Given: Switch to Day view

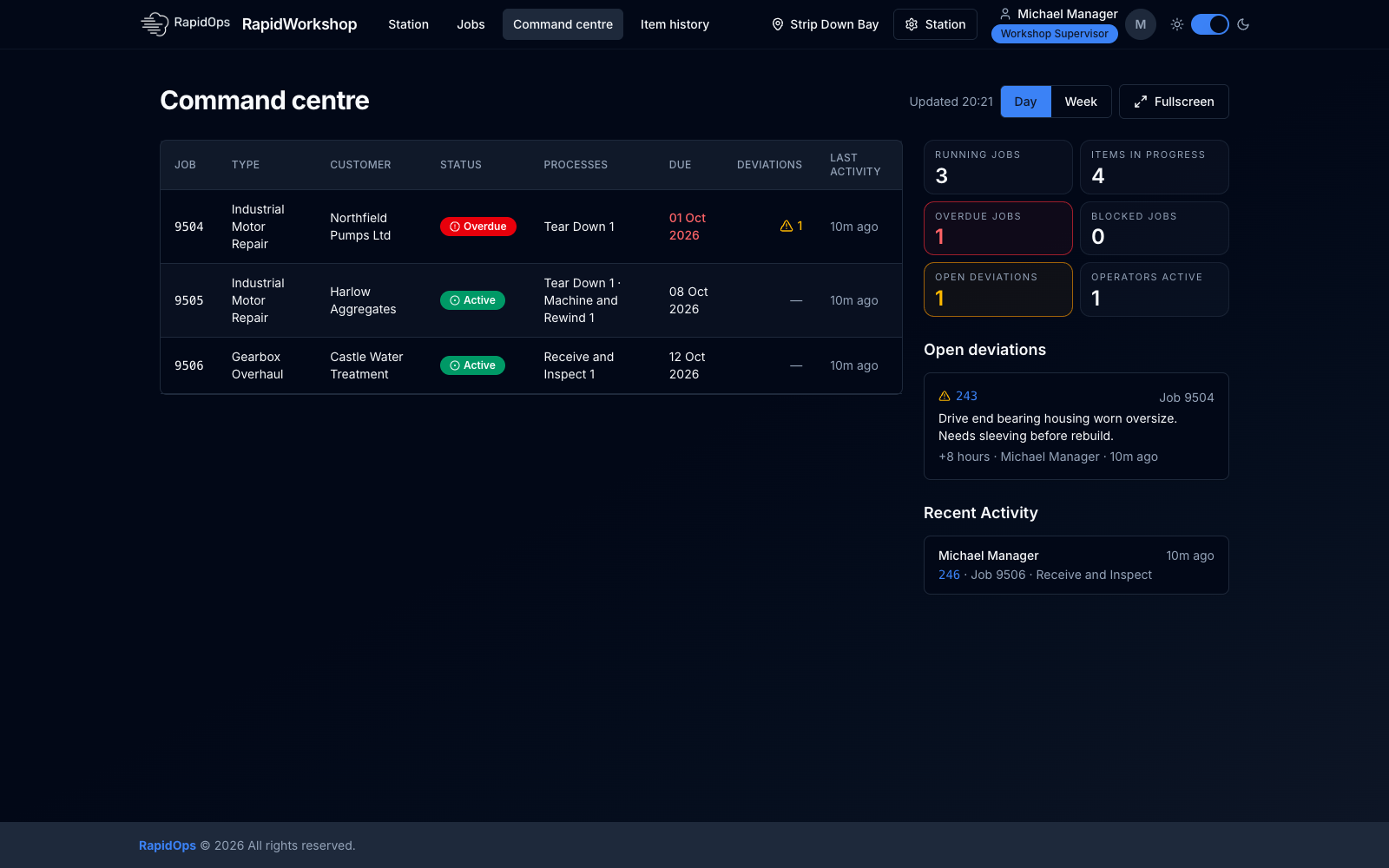Looking at the screenshot, I should click(x=1025, y=102).
